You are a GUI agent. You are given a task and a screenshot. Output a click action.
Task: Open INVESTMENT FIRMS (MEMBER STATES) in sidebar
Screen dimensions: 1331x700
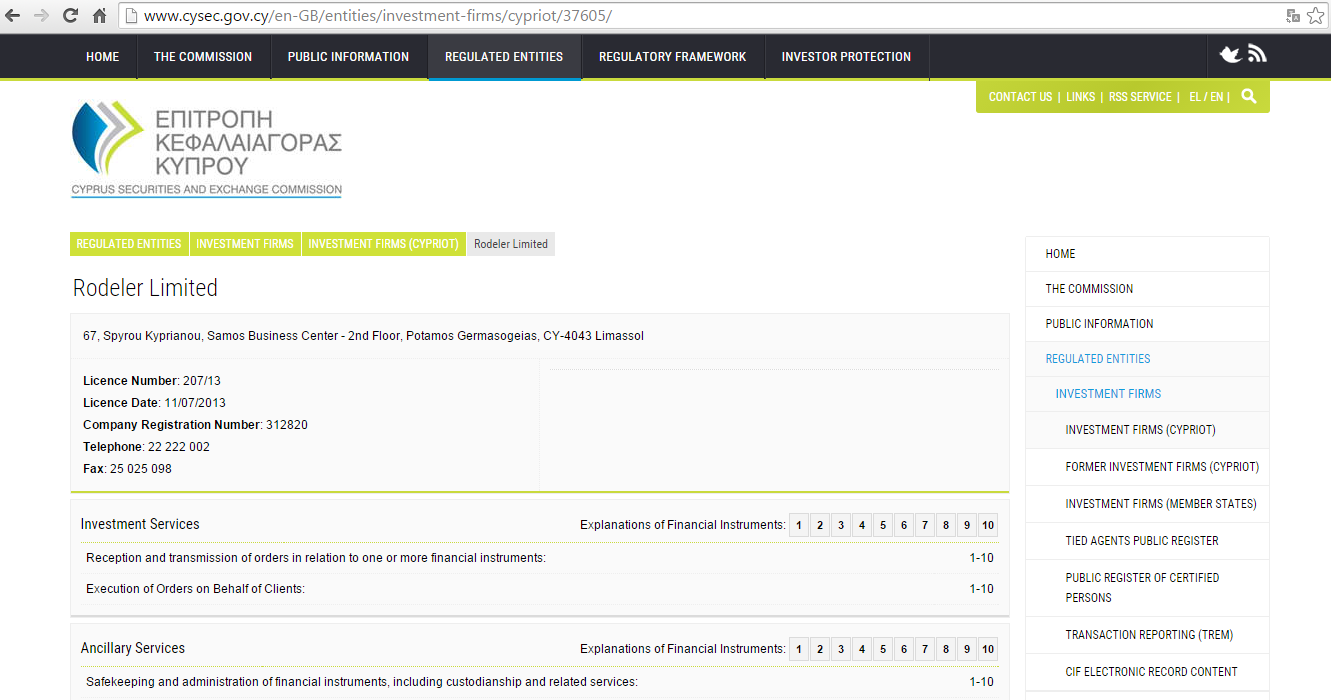pos(1147,504)
